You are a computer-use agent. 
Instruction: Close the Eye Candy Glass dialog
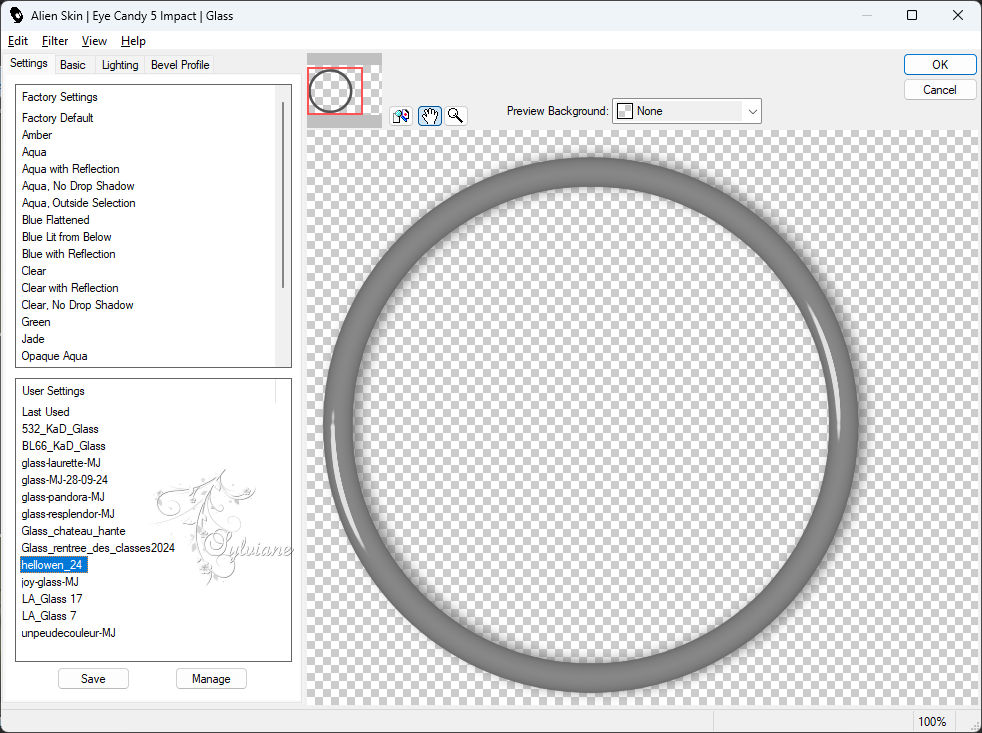(958, 15)
